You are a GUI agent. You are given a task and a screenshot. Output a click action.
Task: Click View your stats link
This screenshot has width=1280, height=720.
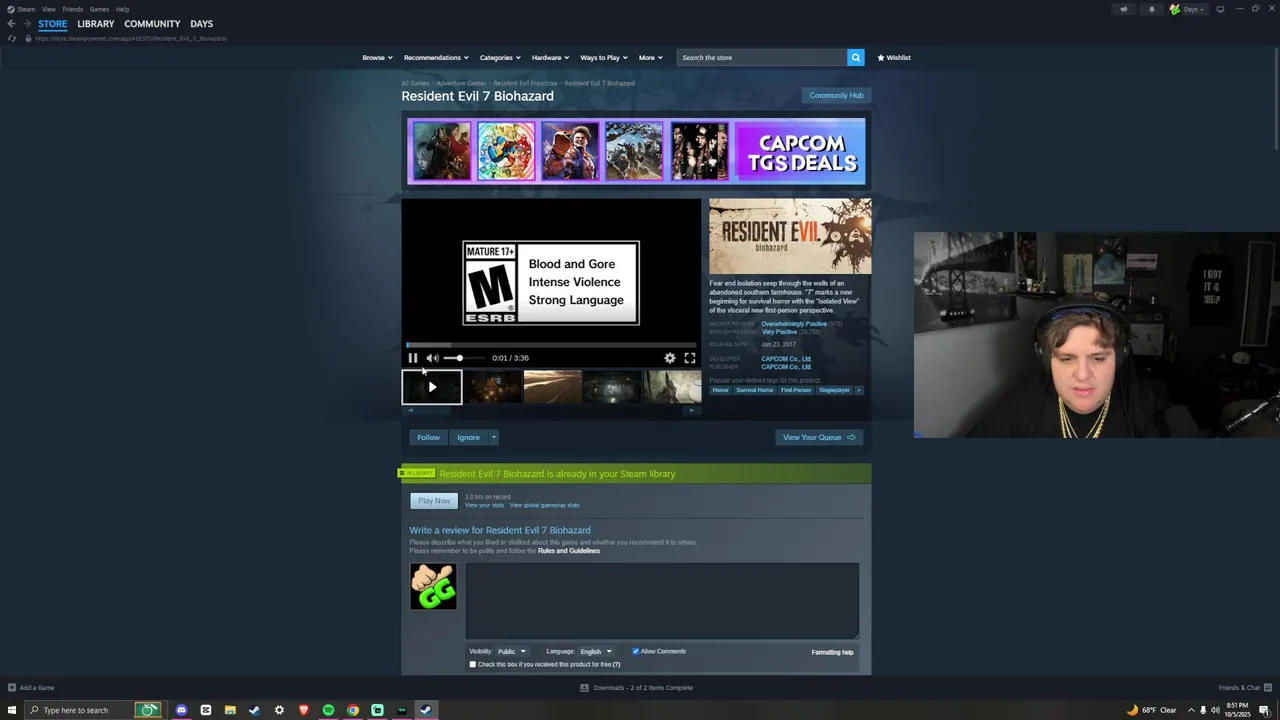pos(485,505)
